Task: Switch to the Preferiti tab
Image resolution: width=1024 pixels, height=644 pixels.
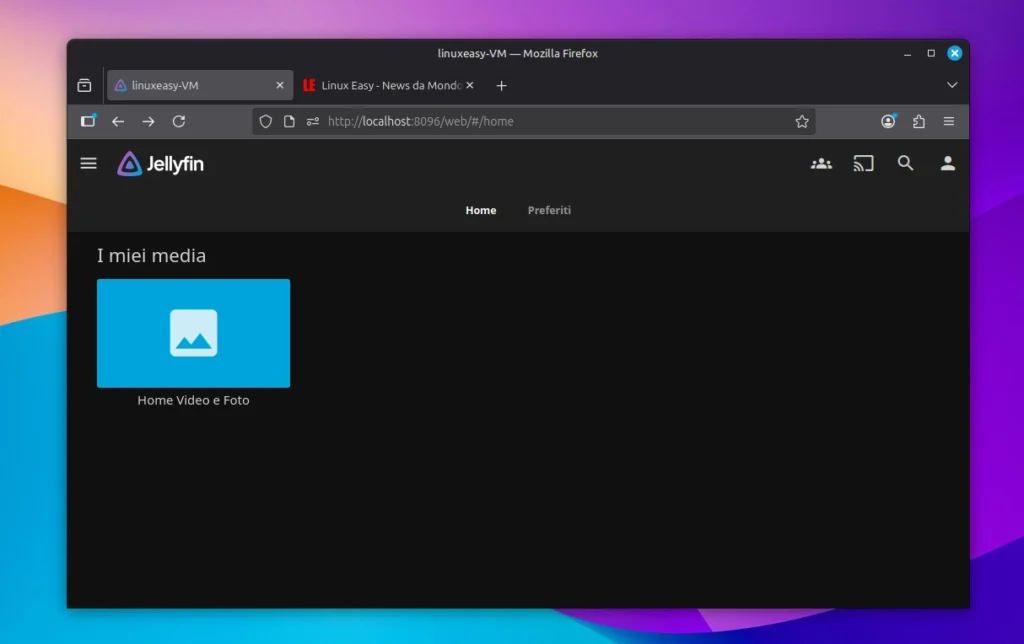Action: click(x=549, y=210)
